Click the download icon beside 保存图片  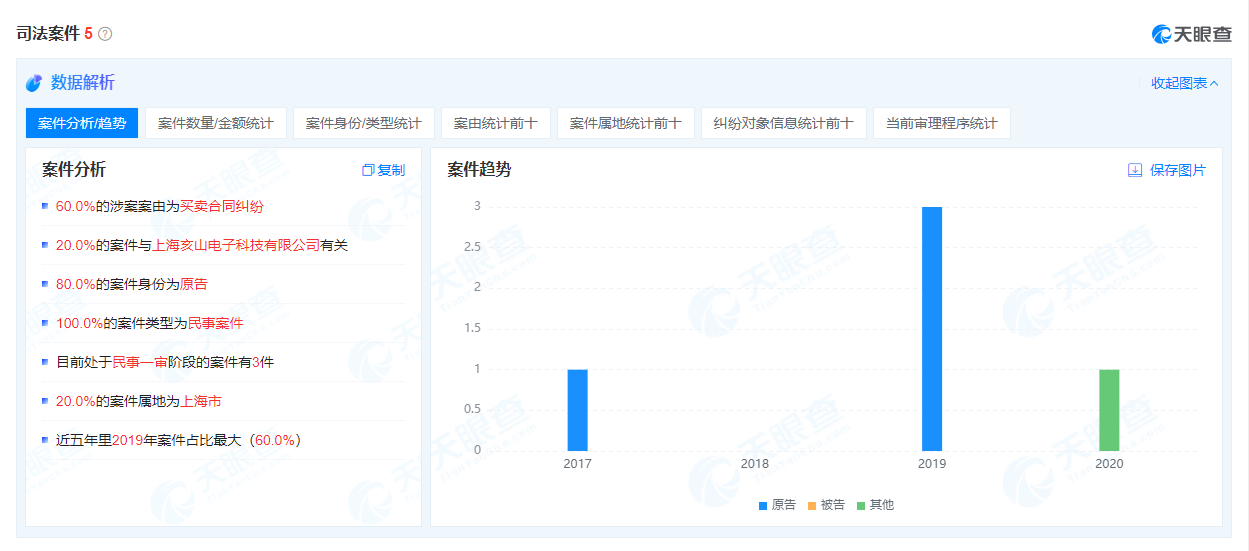click(x=1135, y=170)
